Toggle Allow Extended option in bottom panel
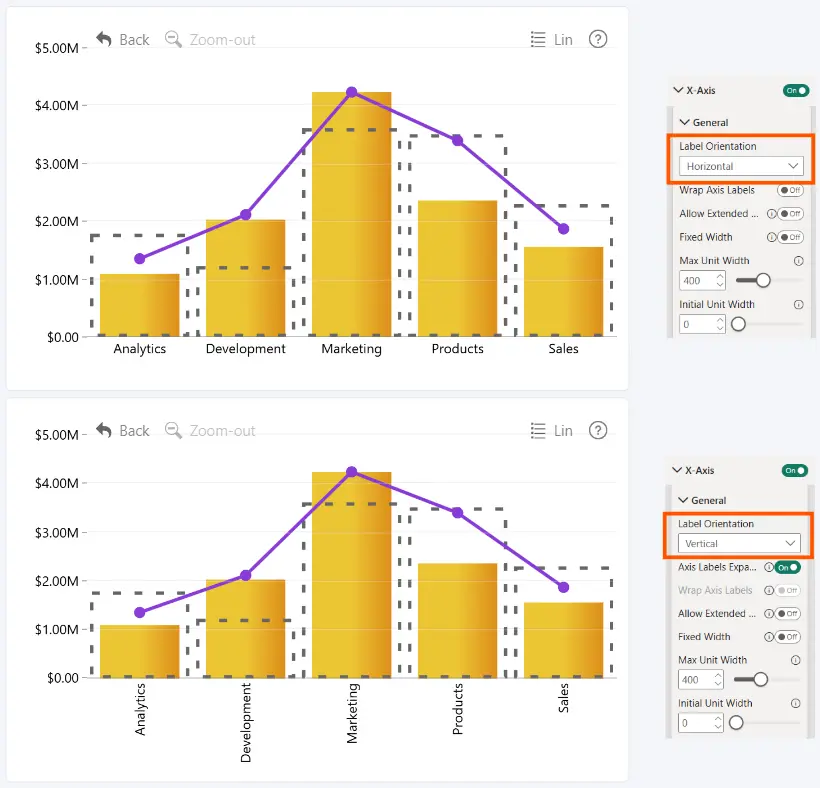Screen dimensions: 820x788 (788, 613)
